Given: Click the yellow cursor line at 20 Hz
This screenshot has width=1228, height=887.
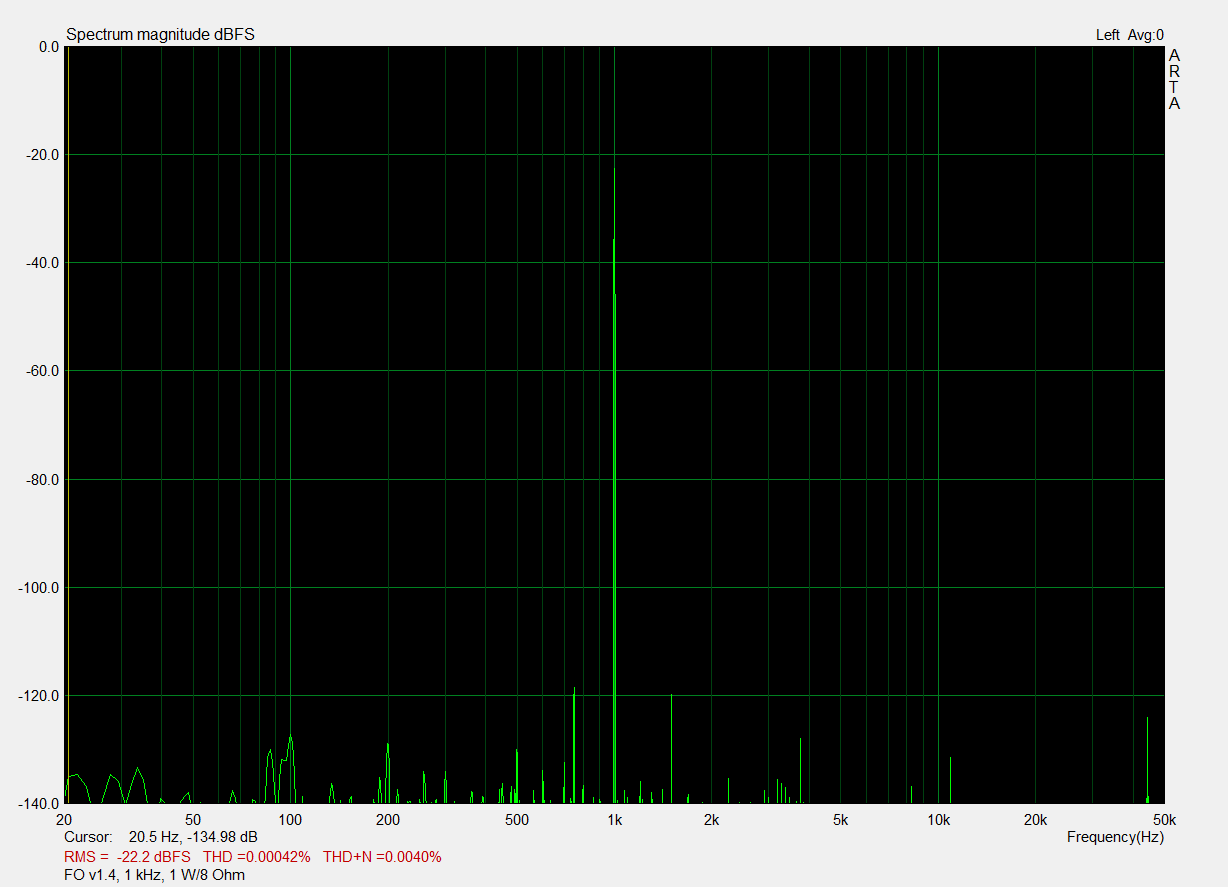Looking at the screenshot, I should (x=66, y=424).
